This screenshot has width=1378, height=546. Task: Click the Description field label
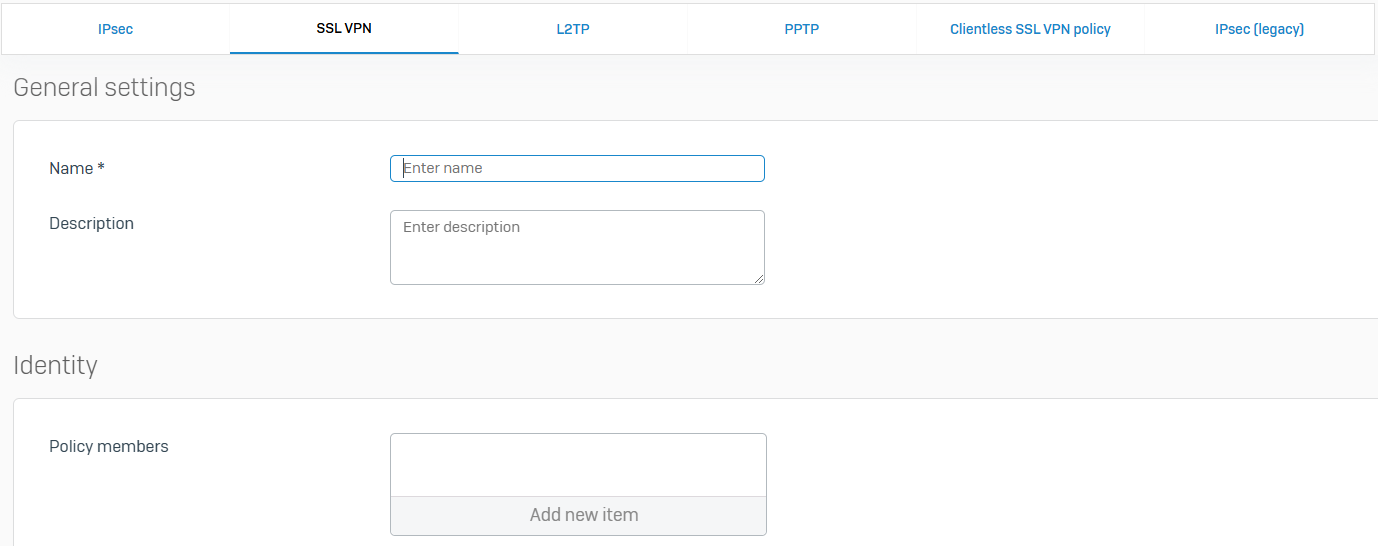(91, 224)
